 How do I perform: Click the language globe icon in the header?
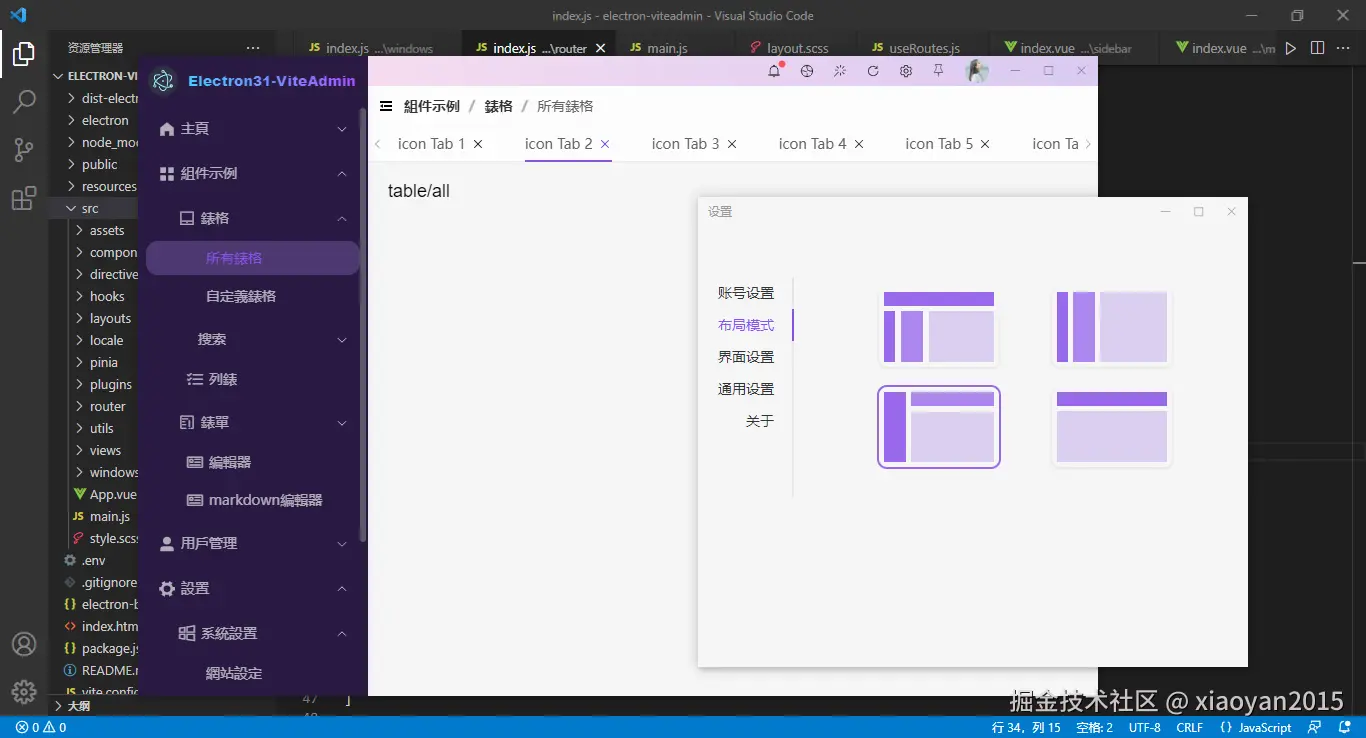(x=807, y=71)
